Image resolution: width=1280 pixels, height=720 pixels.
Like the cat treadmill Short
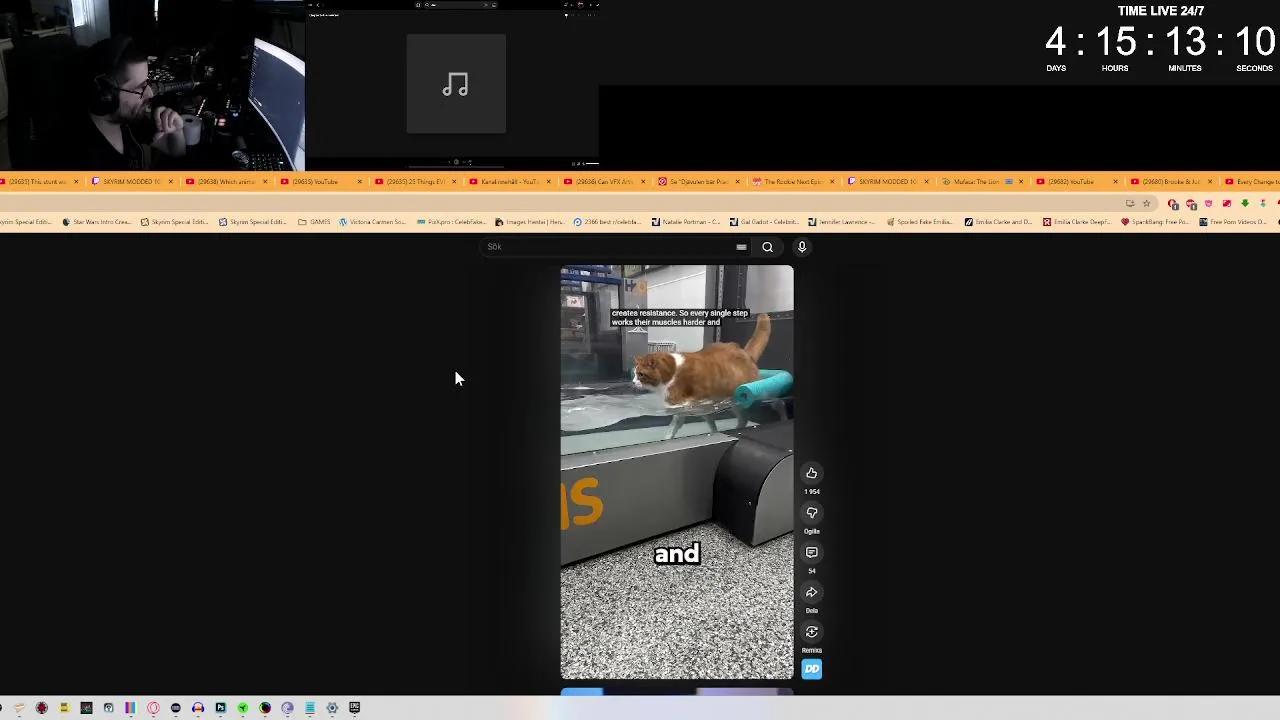[812, 473]
